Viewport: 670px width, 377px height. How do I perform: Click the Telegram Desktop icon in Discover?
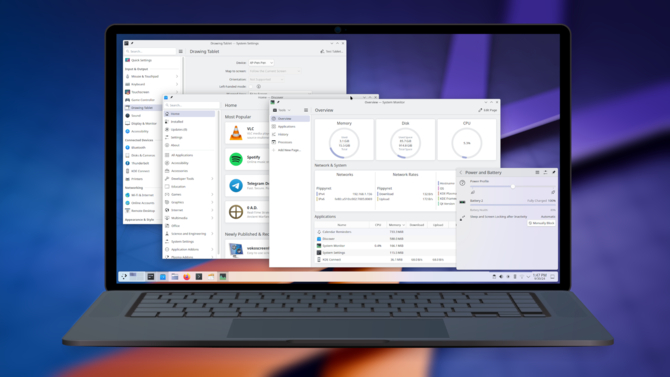[x=235, y=186]
